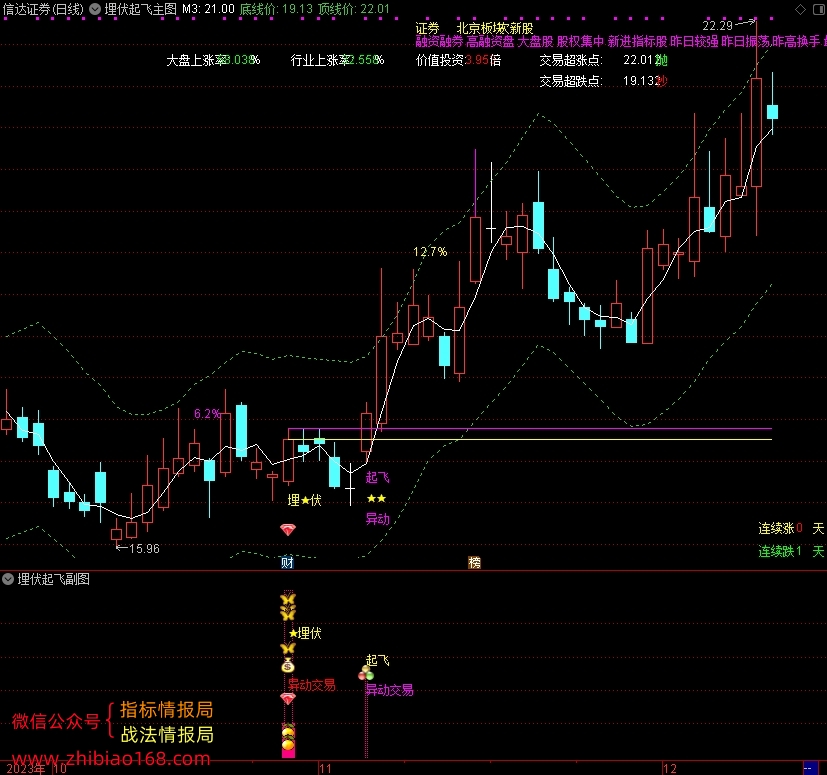
Task: Click the 22.29 high price label
Action: (x=718, y=25)
